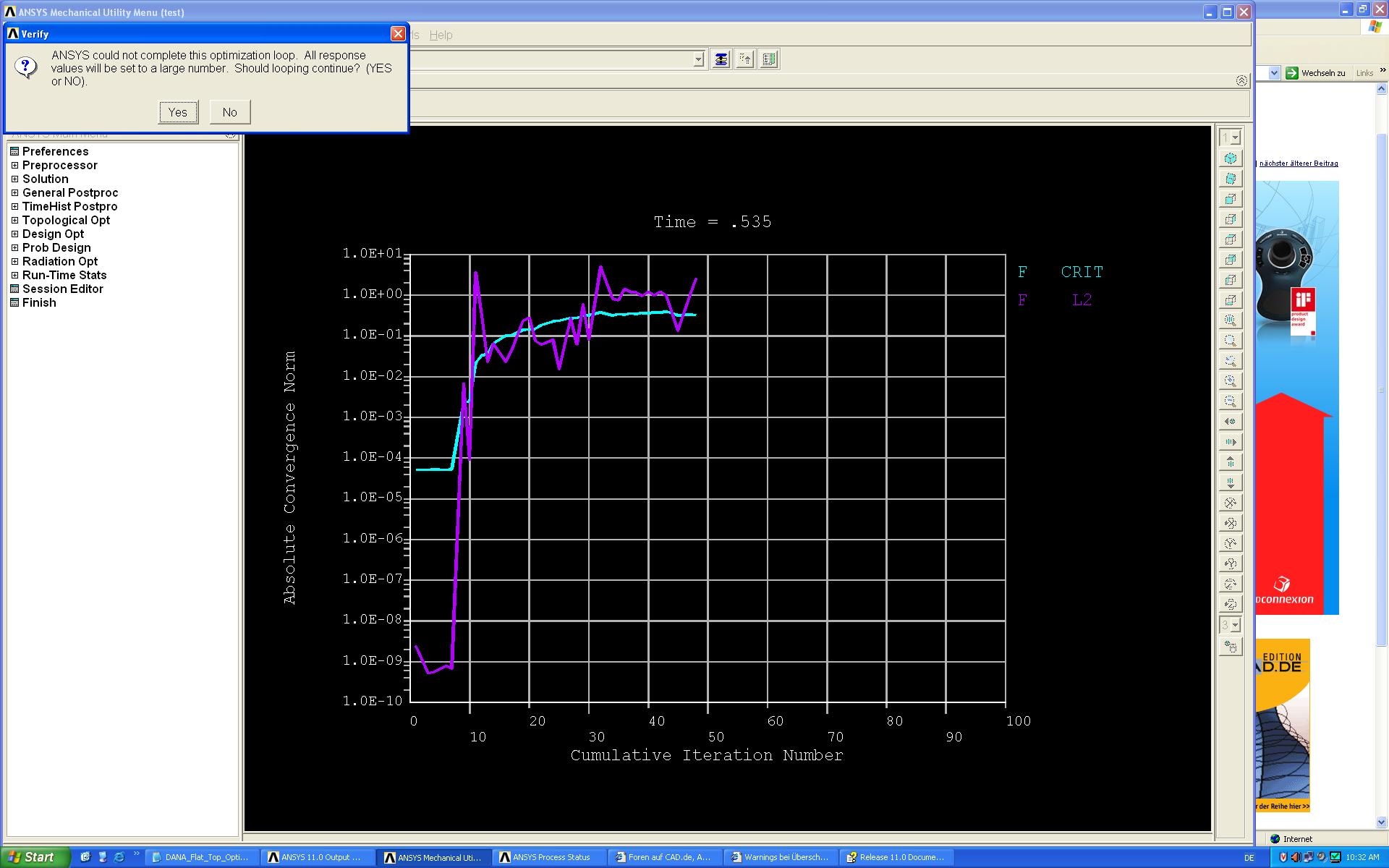Expand the Prob Design tree node

pos(14,248)
